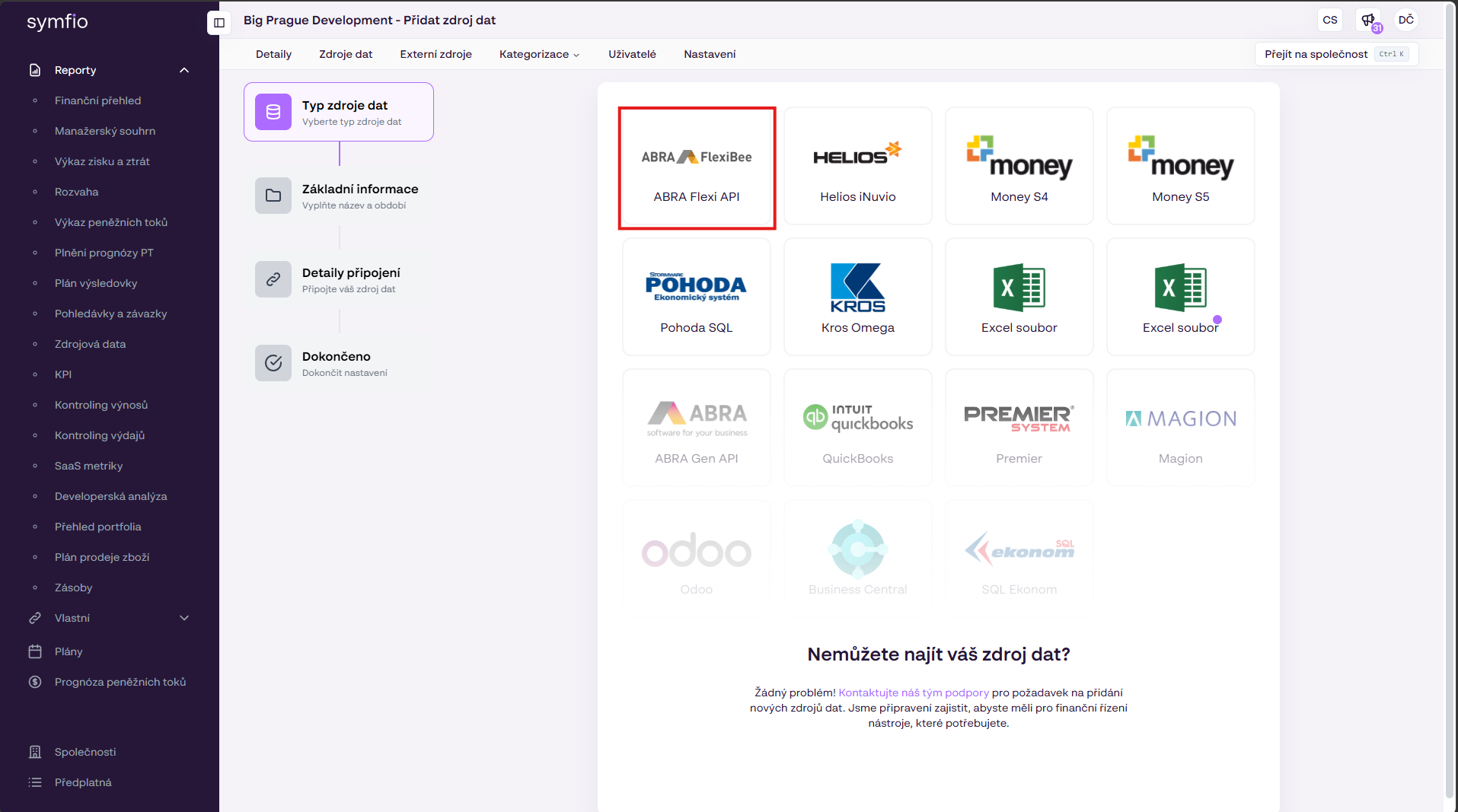Click the Vlastní link icon
The height and width of the screenshot is (812, 1458).
35,618
